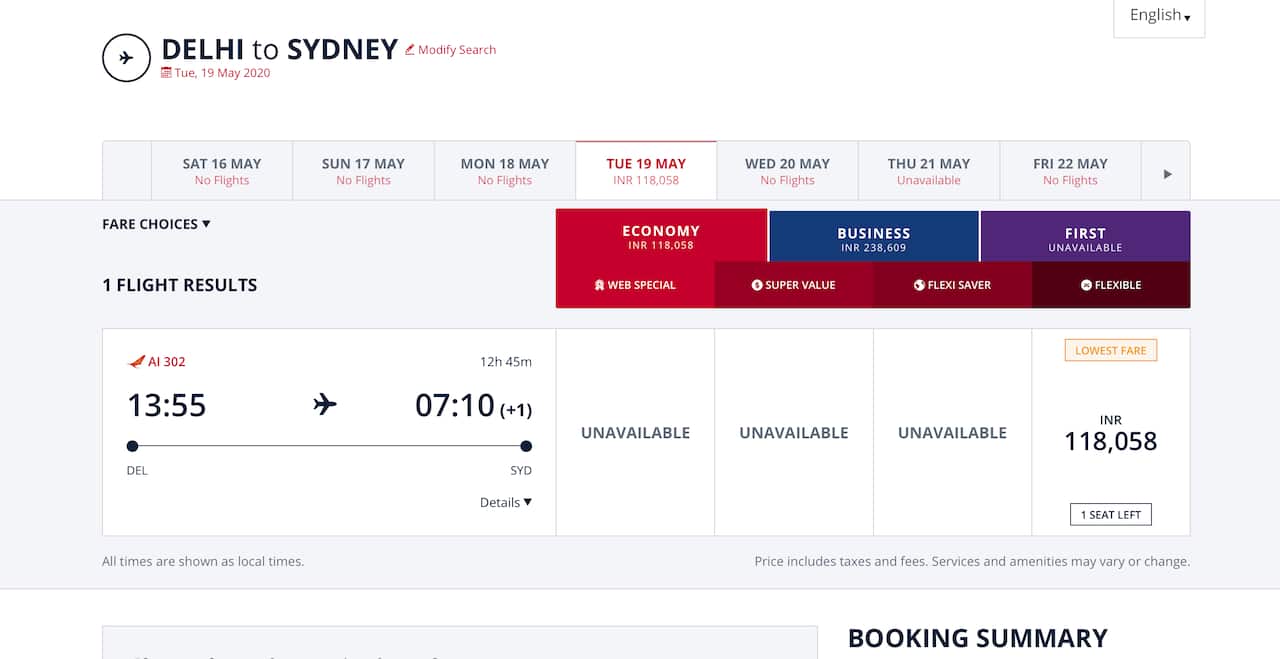Click the round airplane icon beside route title

tap(126, 58)
